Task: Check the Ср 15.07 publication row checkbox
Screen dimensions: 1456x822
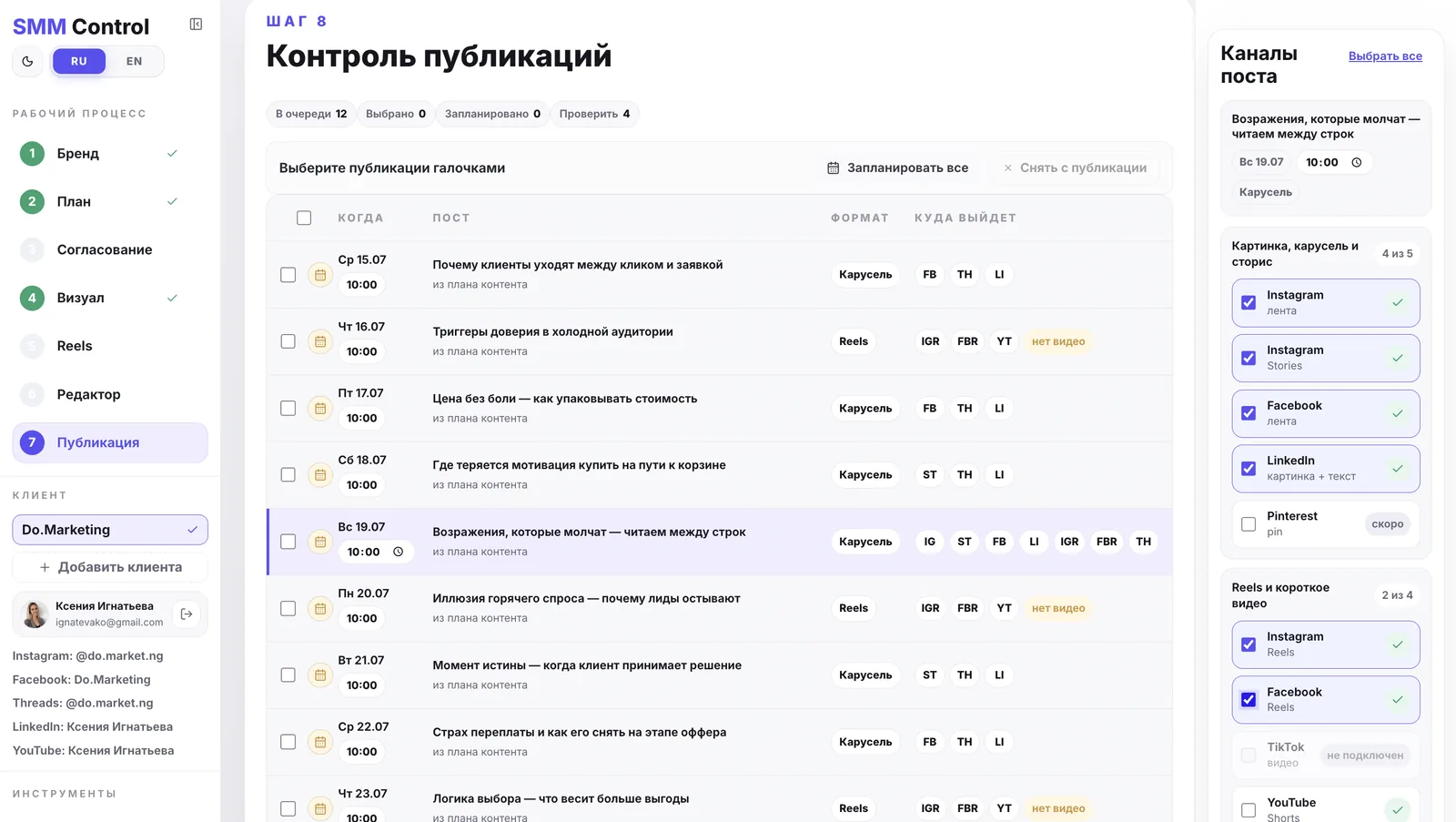Action: [x=288, y=275]
